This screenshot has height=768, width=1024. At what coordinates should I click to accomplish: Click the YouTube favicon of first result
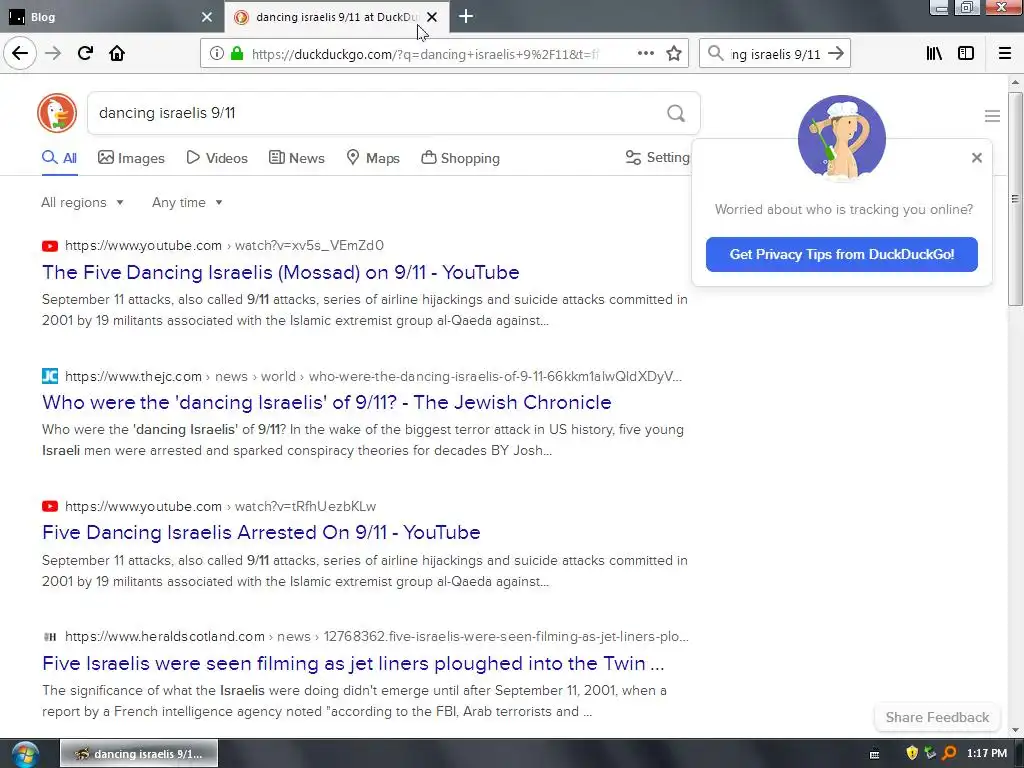coord(50,246)
